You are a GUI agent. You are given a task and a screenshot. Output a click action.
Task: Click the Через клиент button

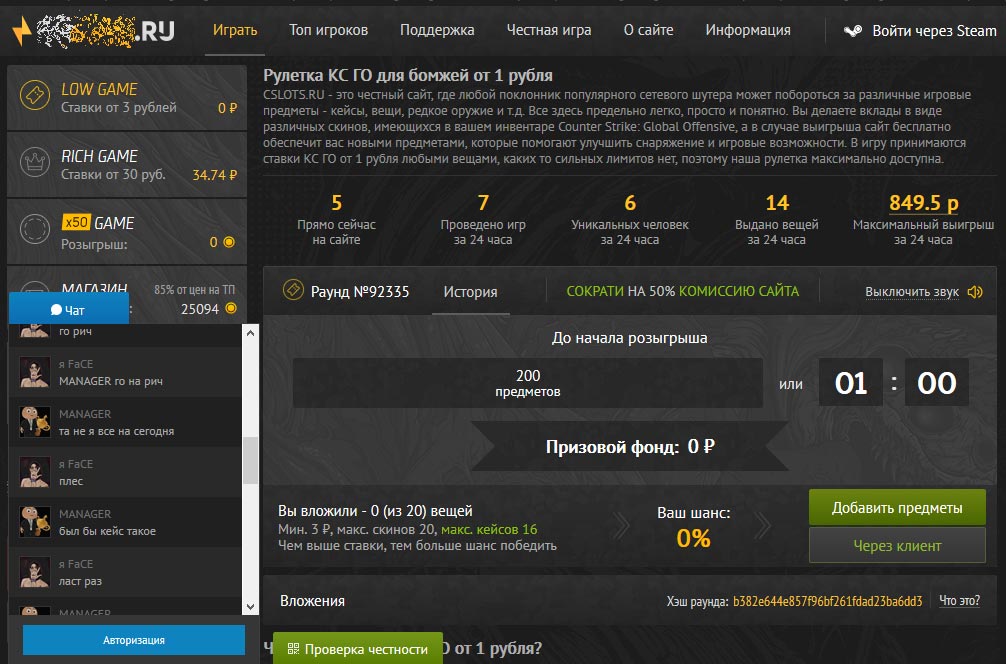897,545
